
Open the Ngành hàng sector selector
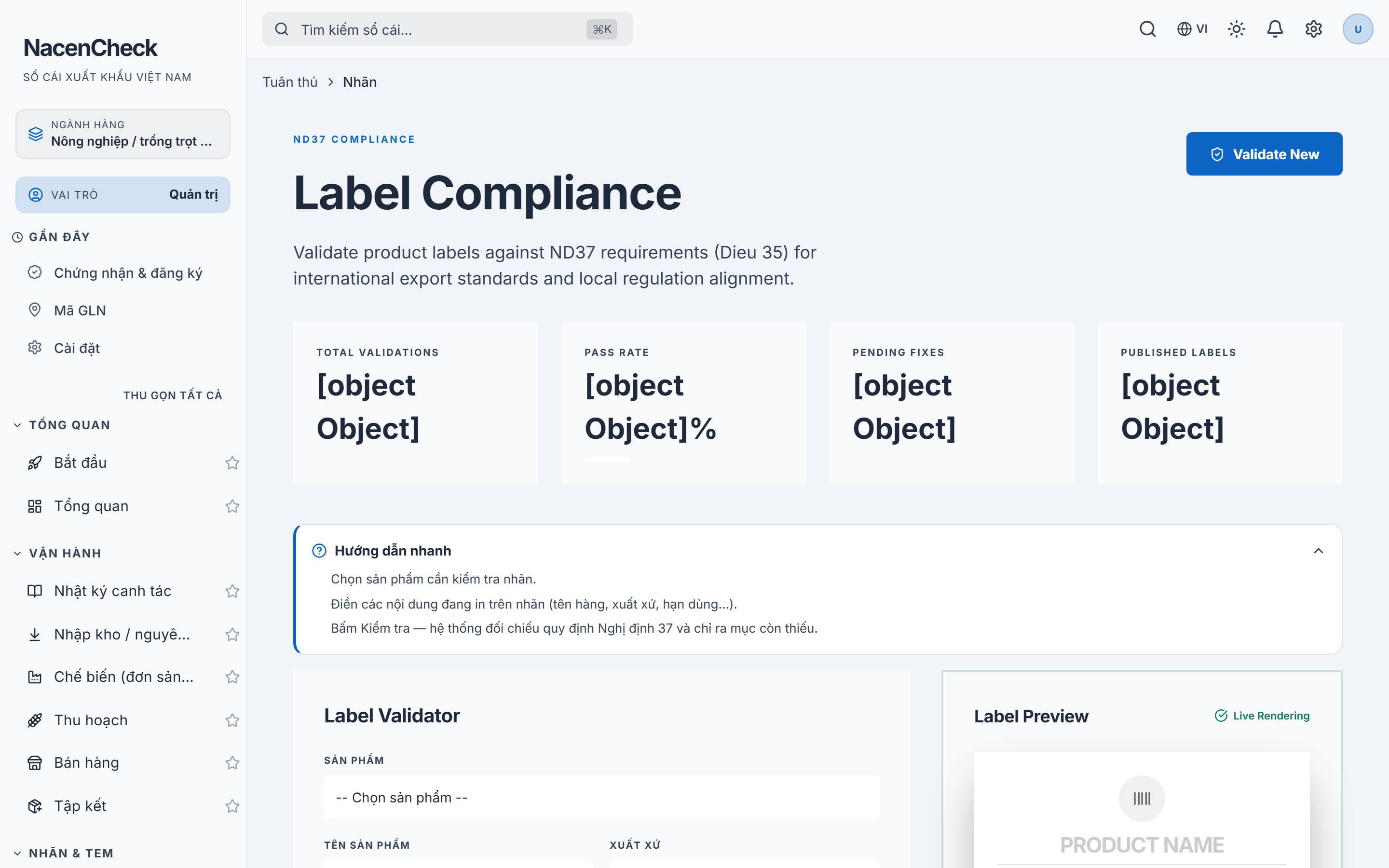coord(123,134)
